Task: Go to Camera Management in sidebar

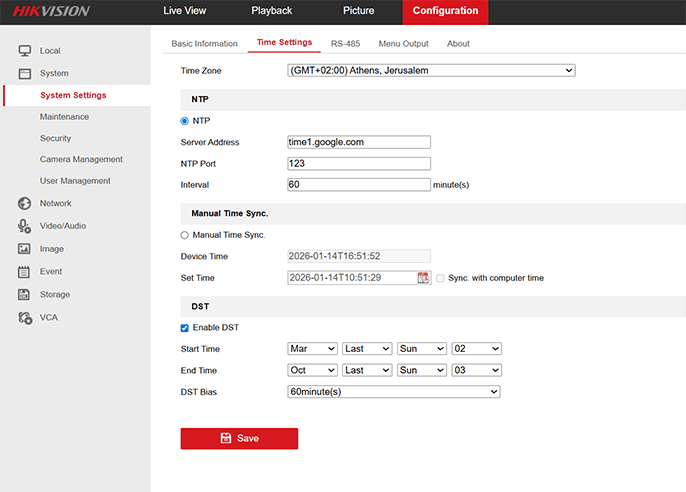Action: [x=81, y=159]
